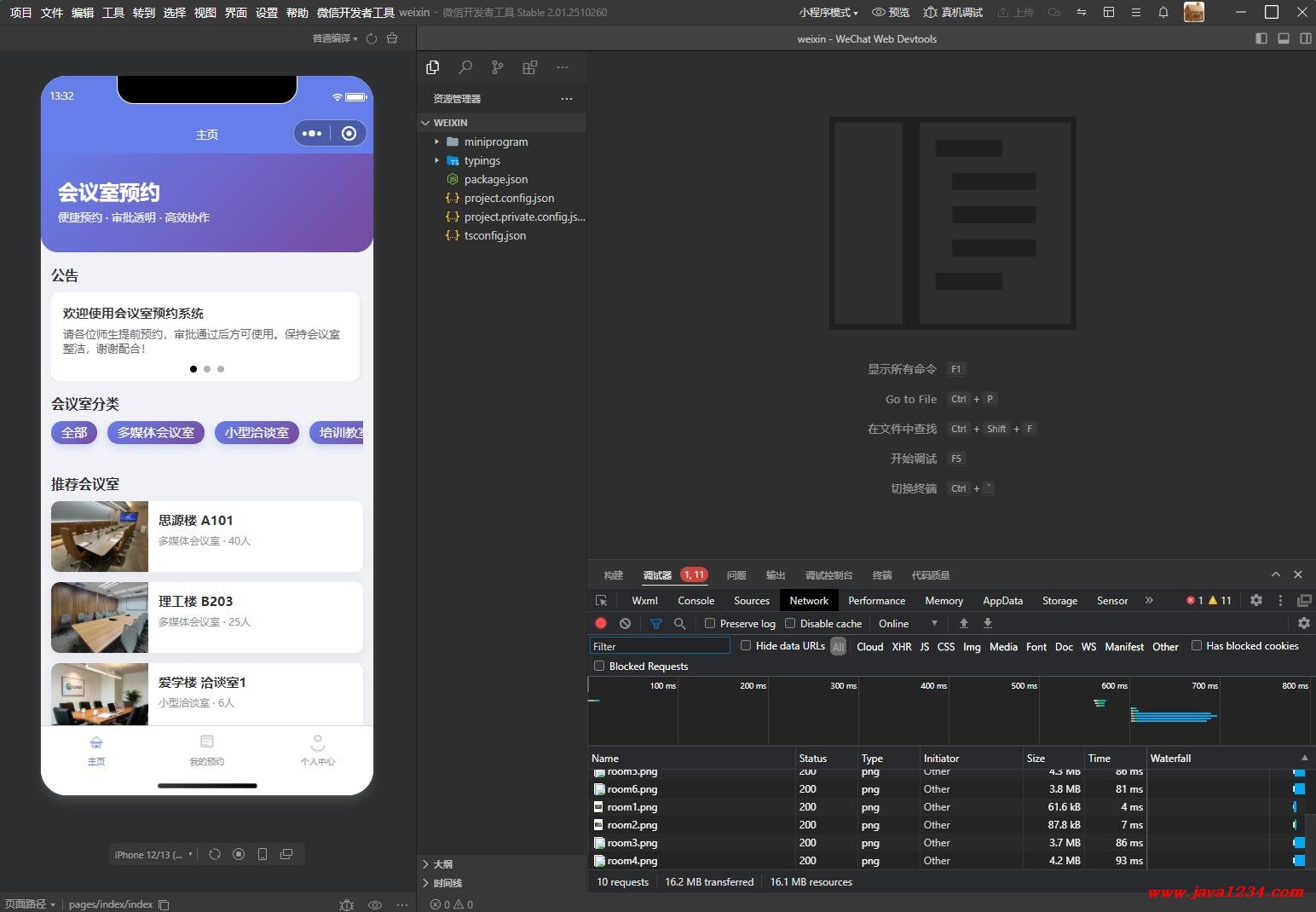The image size is (1316, 912).
Task: Open the Online throttling dropdown
Action: click(x=908, y=623)
